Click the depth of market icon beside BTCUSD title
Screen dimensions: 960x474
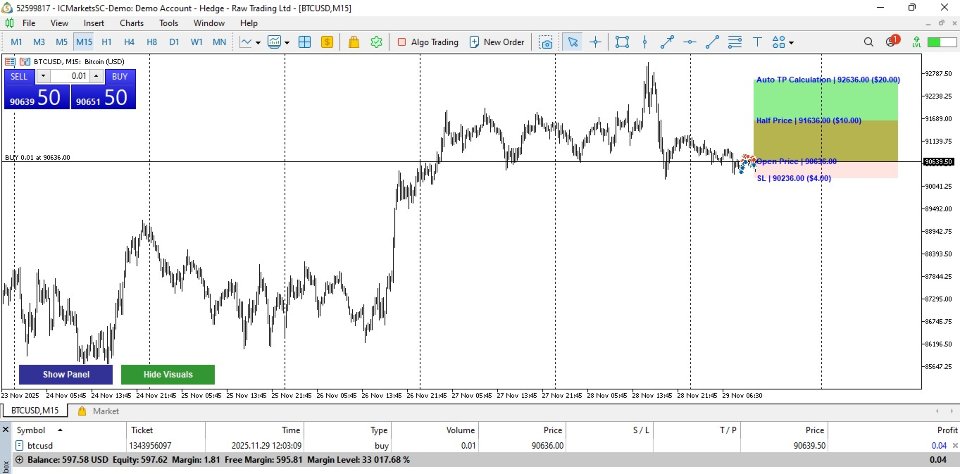(x=10, y=61)
